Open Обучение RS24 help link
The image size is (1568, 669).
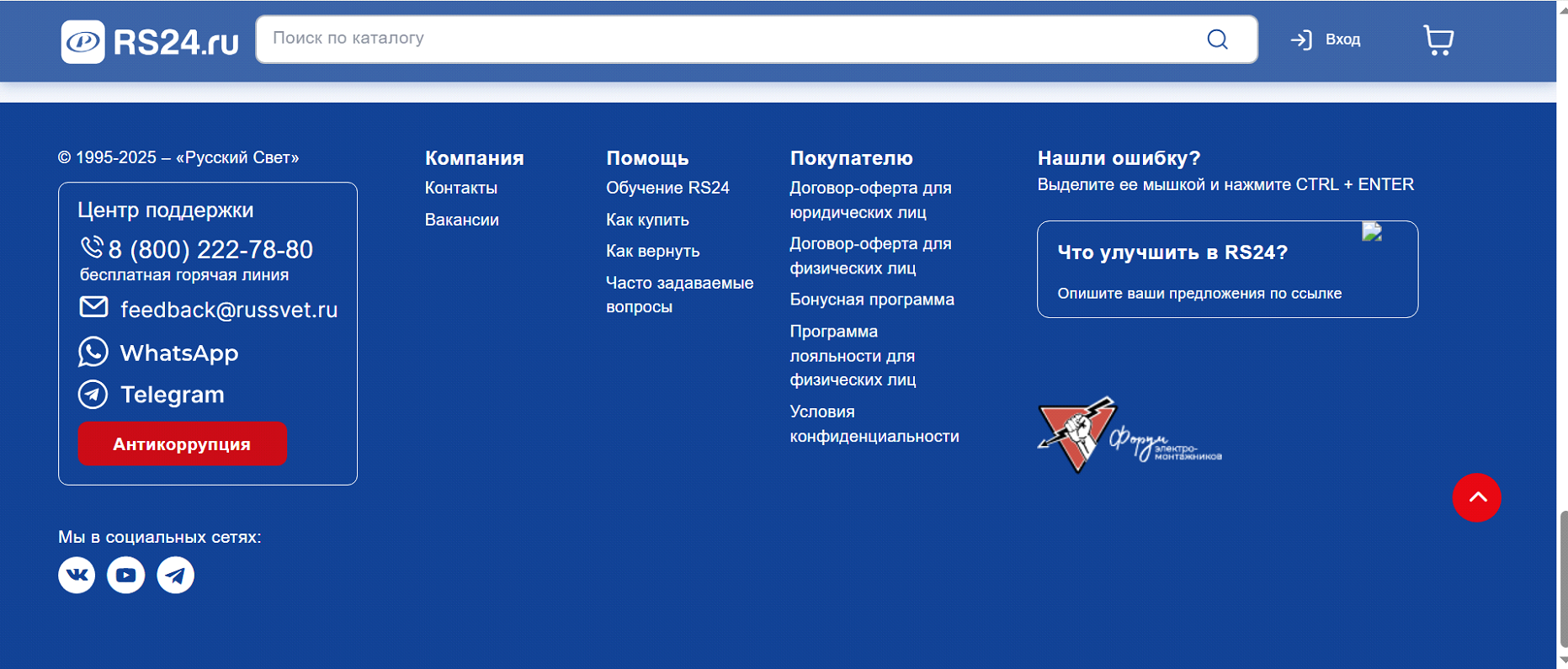667,188
